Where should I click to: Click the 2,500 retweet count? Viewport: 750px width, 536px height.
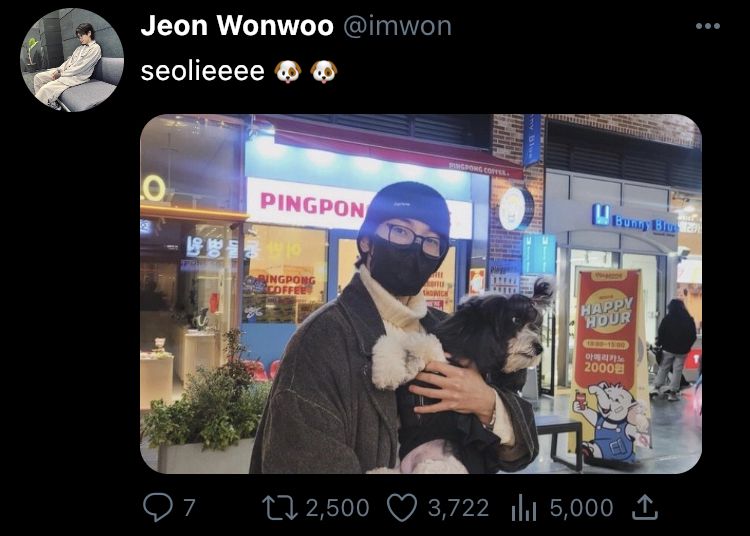click(338, 508)
